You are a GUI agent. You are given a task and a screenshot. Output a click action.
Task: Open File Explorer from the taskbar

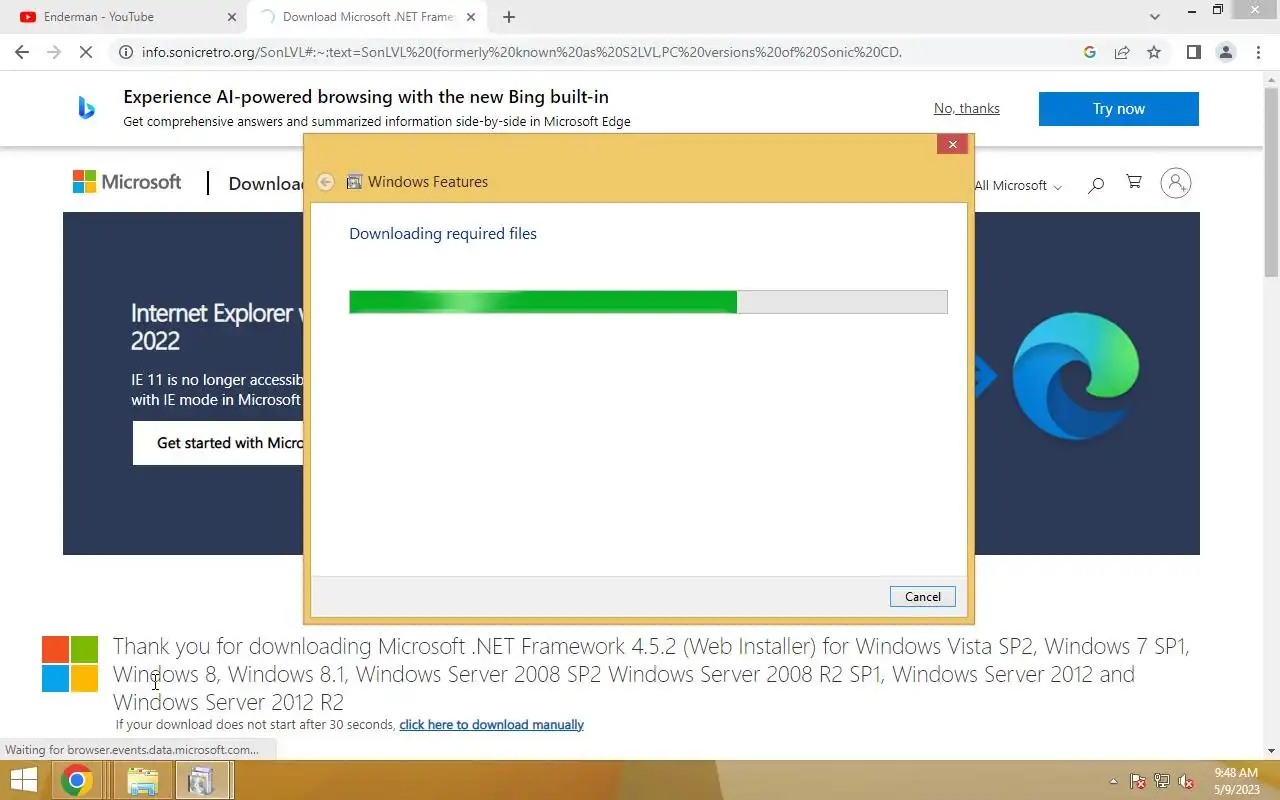point(143,780)
